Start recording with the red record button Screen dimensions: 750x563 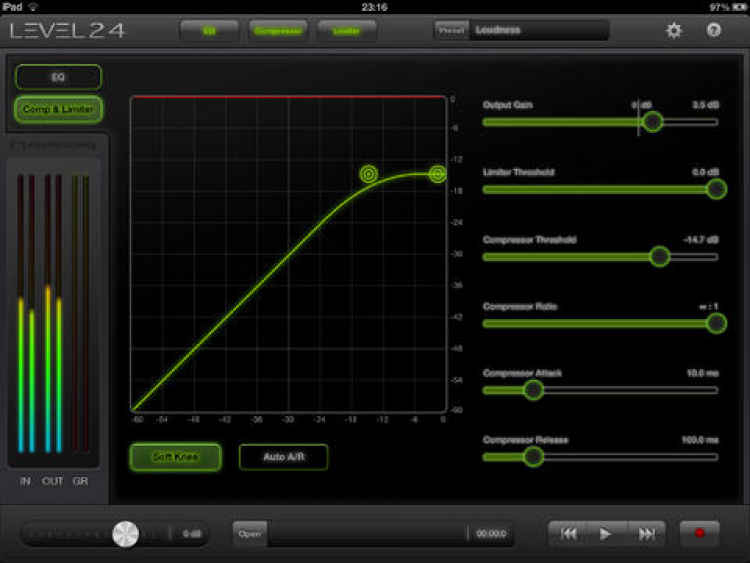click(x=699, y=533)
